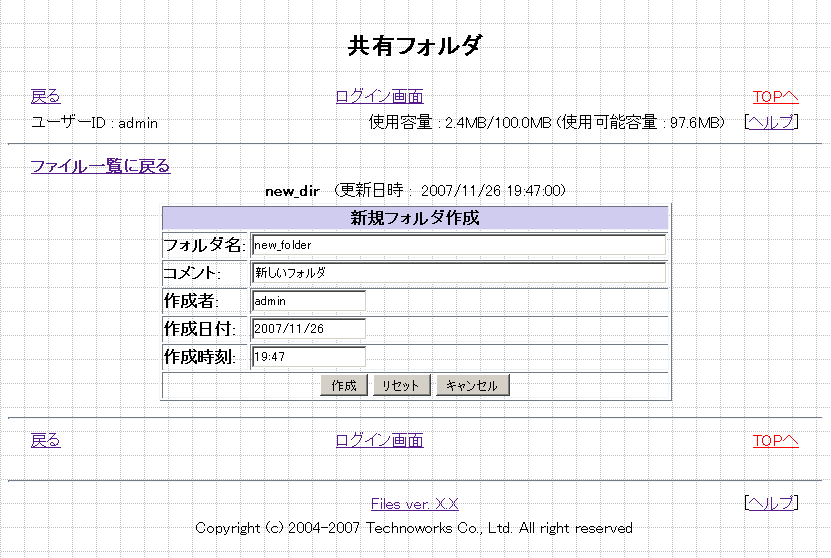Click the top 戻る link
Screen dimensions: 831x558
click(x=45, y=96)
